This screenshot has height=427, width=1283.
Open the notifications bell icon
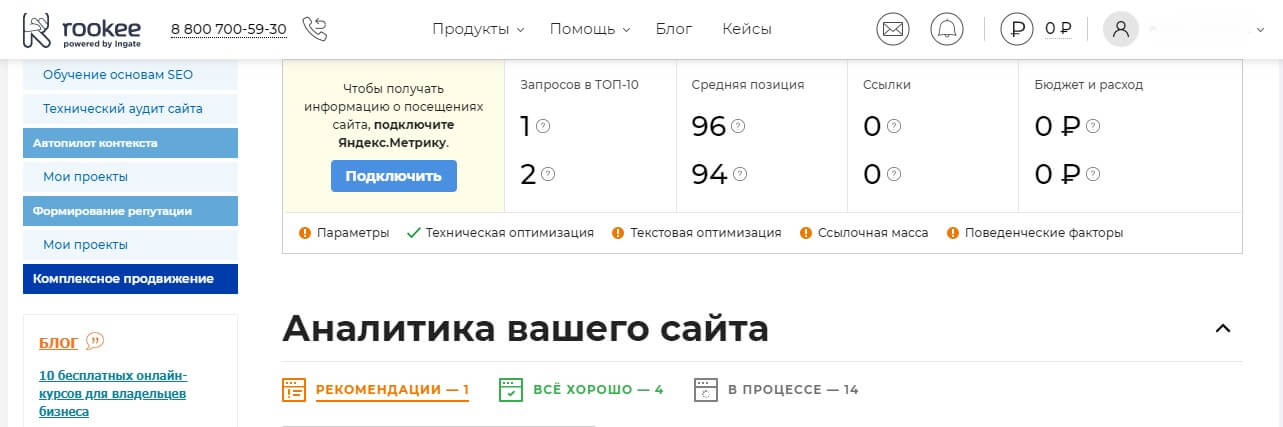point(946,29)
